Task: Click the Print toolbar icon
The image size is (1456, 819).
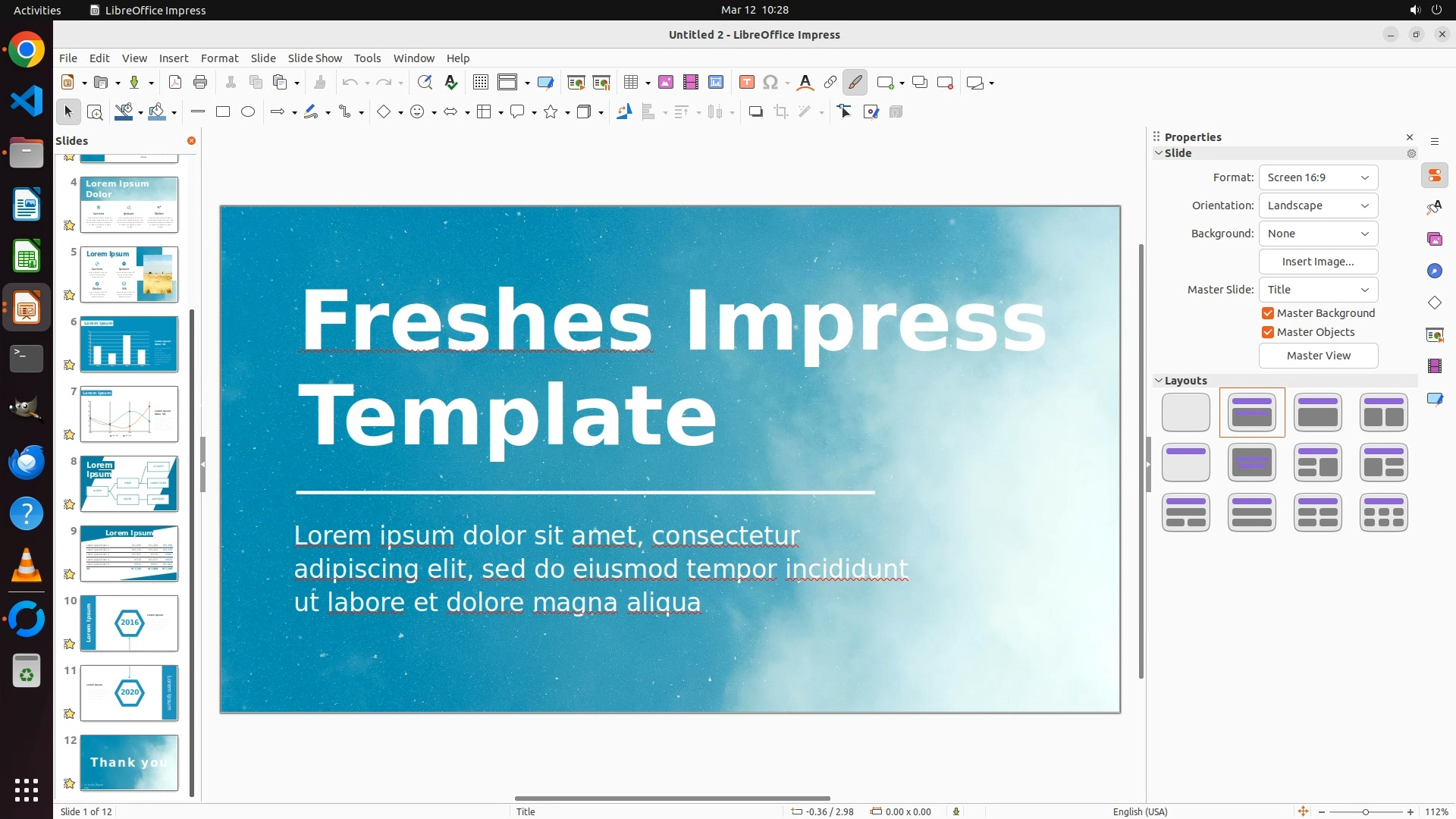Action: 200,83
